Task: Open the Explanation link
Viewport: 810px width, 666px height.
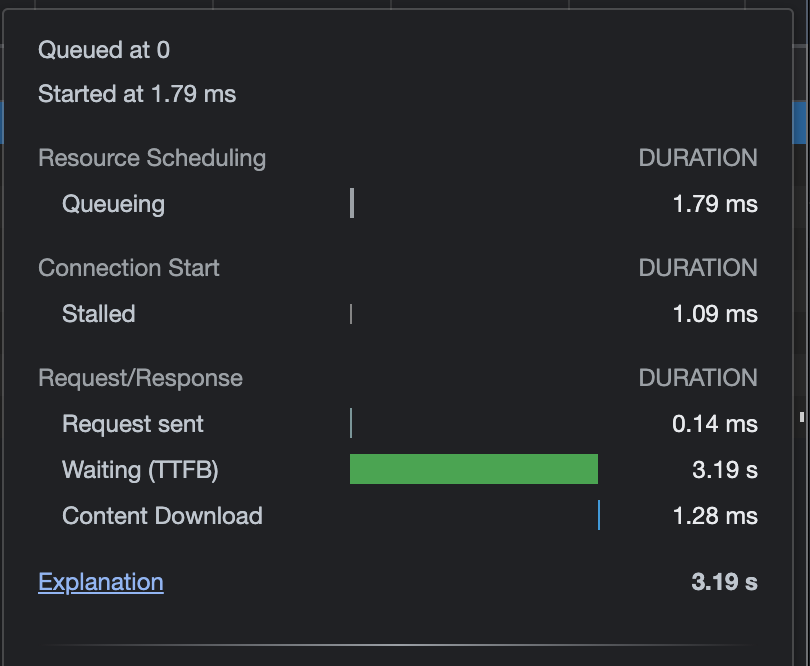Action: 100,582
